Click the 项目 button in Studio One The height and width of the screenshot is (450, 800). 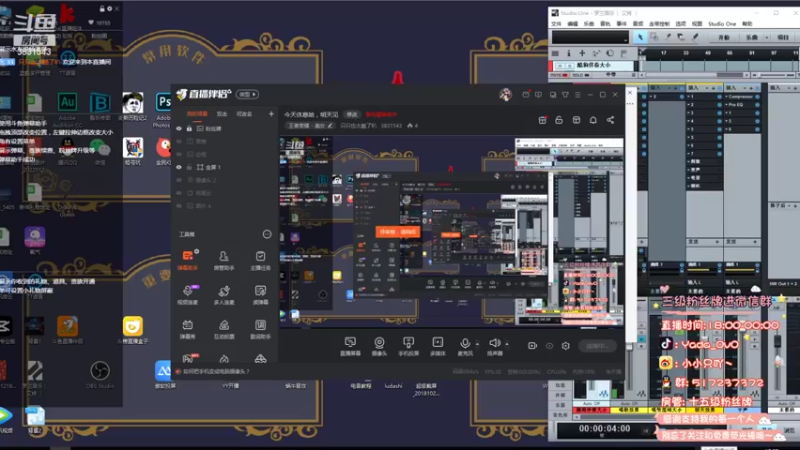[x=783, y=37]
